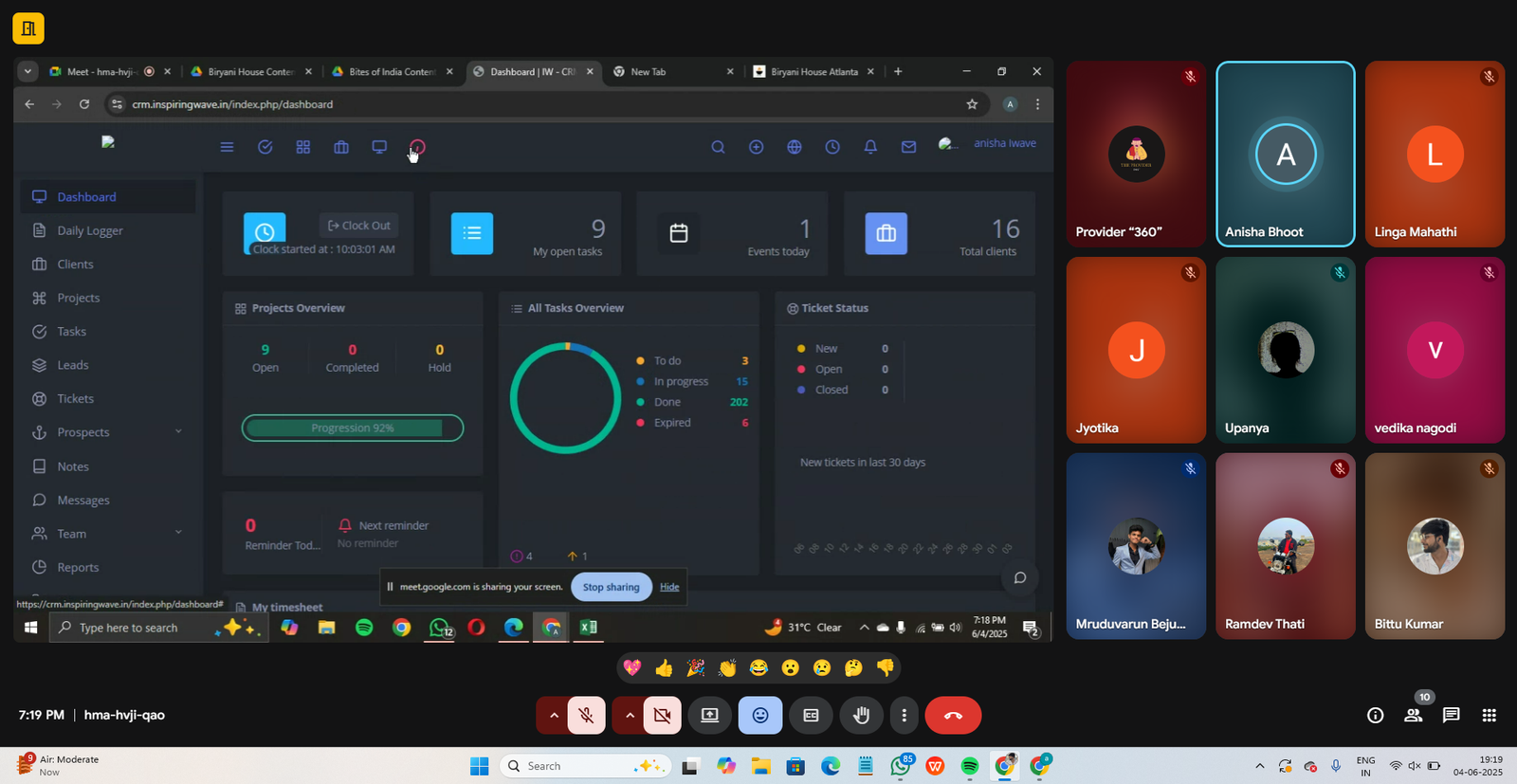Open Meet more options three-dot button
Image resolution: width=1517 pixels, height=784 pixels.
tap(904, 716)
